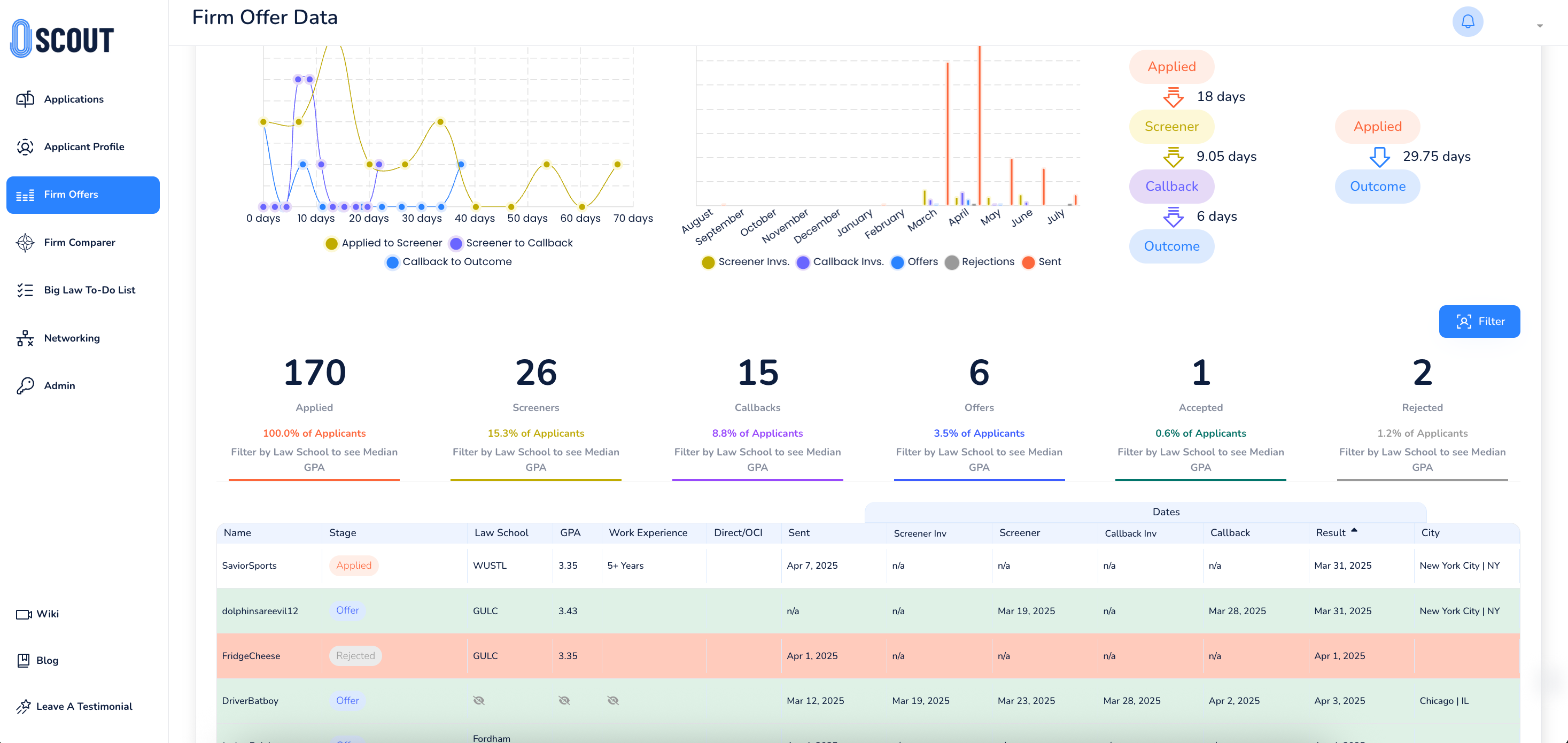The width and height of the screenshot is (1568, 743).
Task: Click the Wiki video camera icon
Action: [x=24, y=614]
